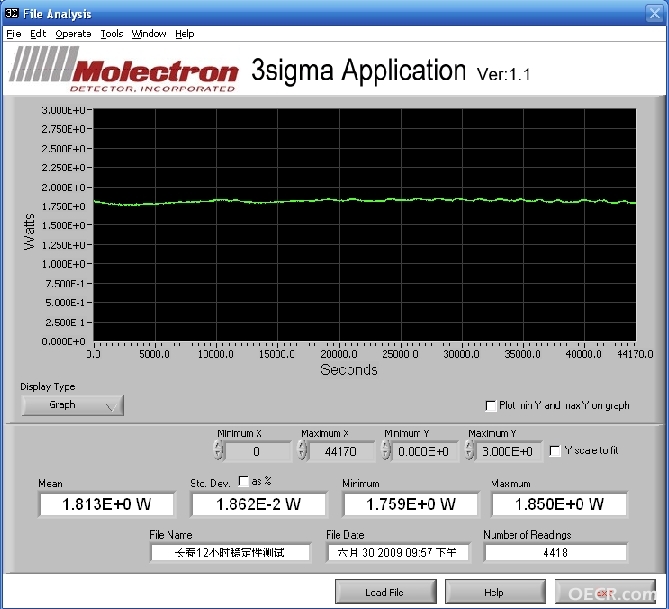Click the Maximum Y field showing 3.000E+0

point(508,452)
